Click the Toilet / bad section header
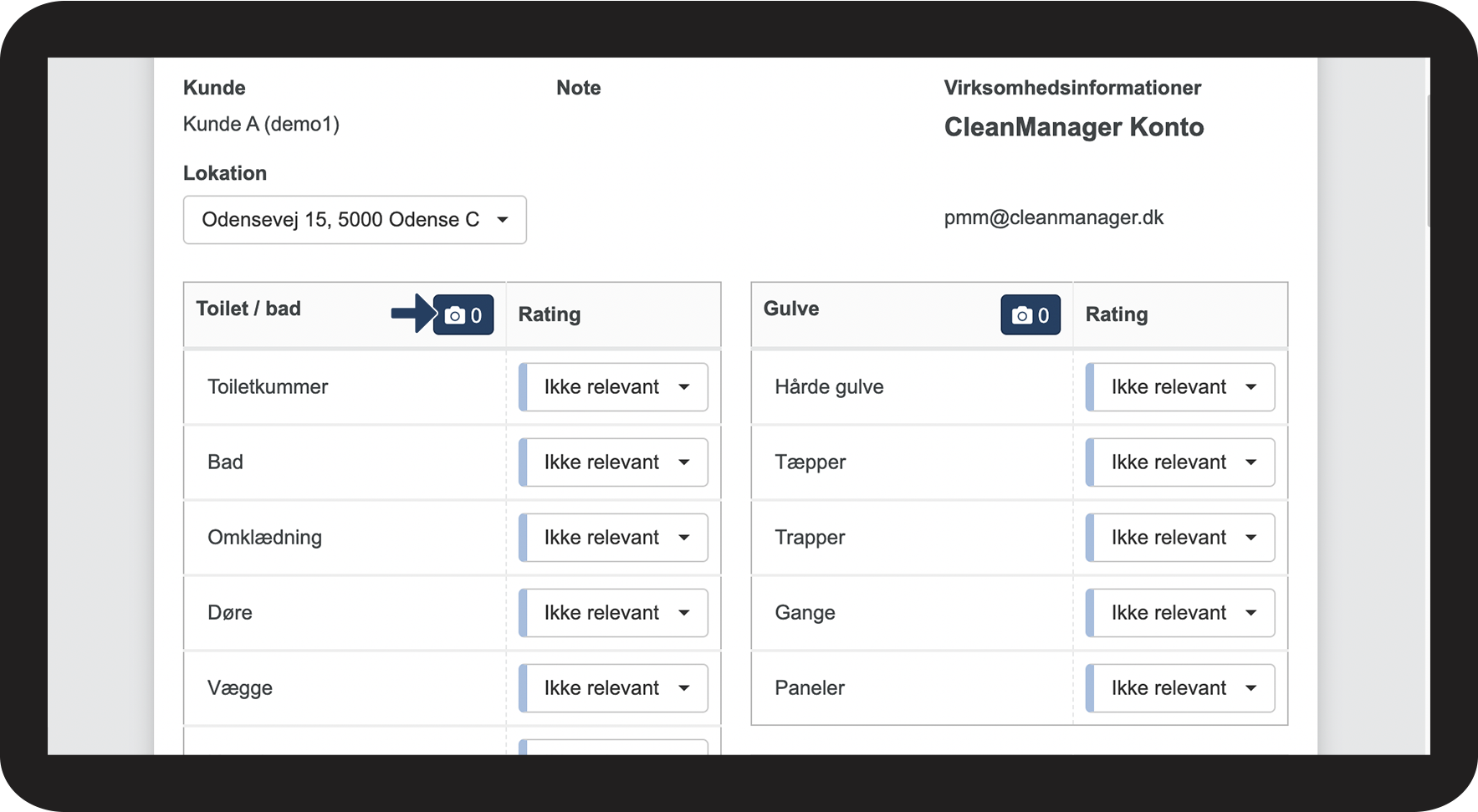Viewport: 1478px width, 812px height. point(248,309)
